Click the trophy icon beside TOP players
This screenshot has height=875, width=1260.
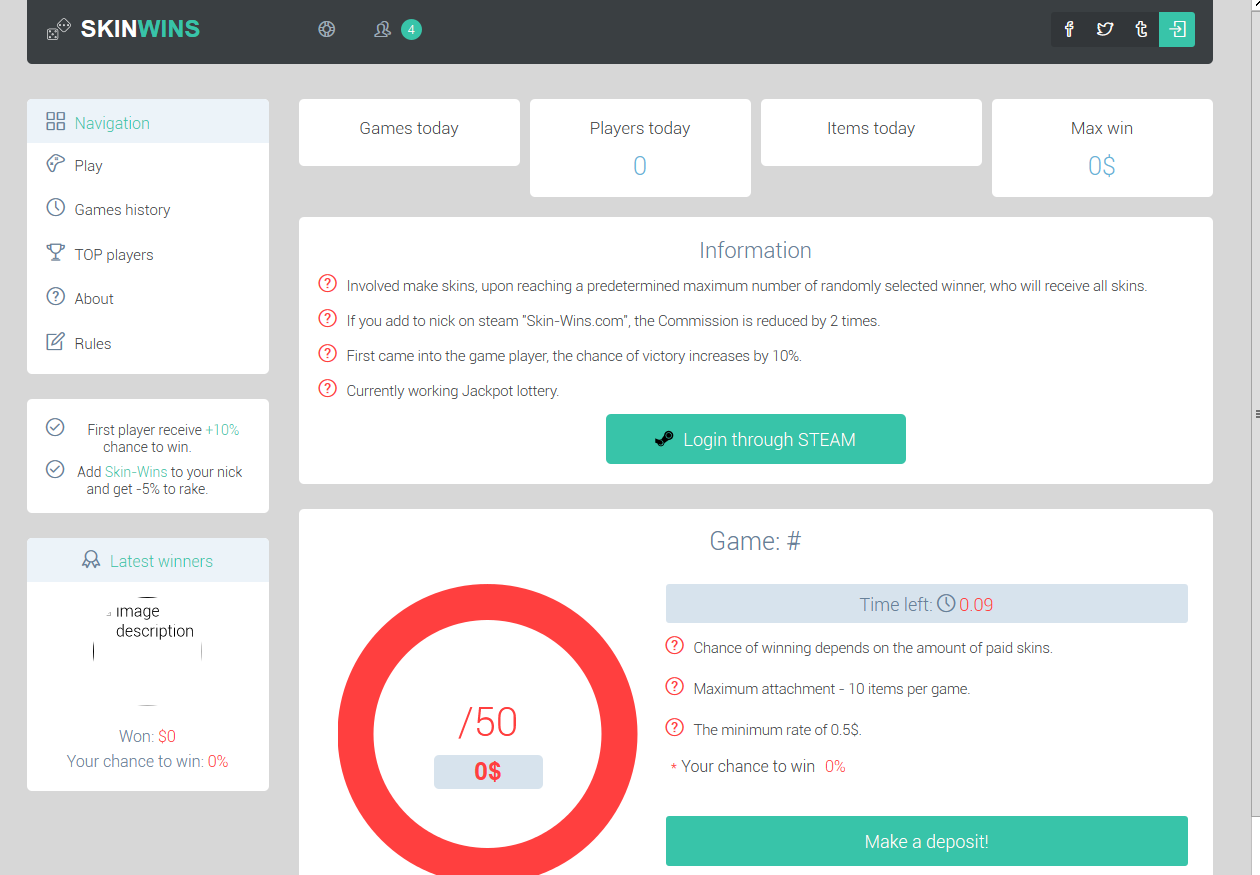[x=56, y=253]
